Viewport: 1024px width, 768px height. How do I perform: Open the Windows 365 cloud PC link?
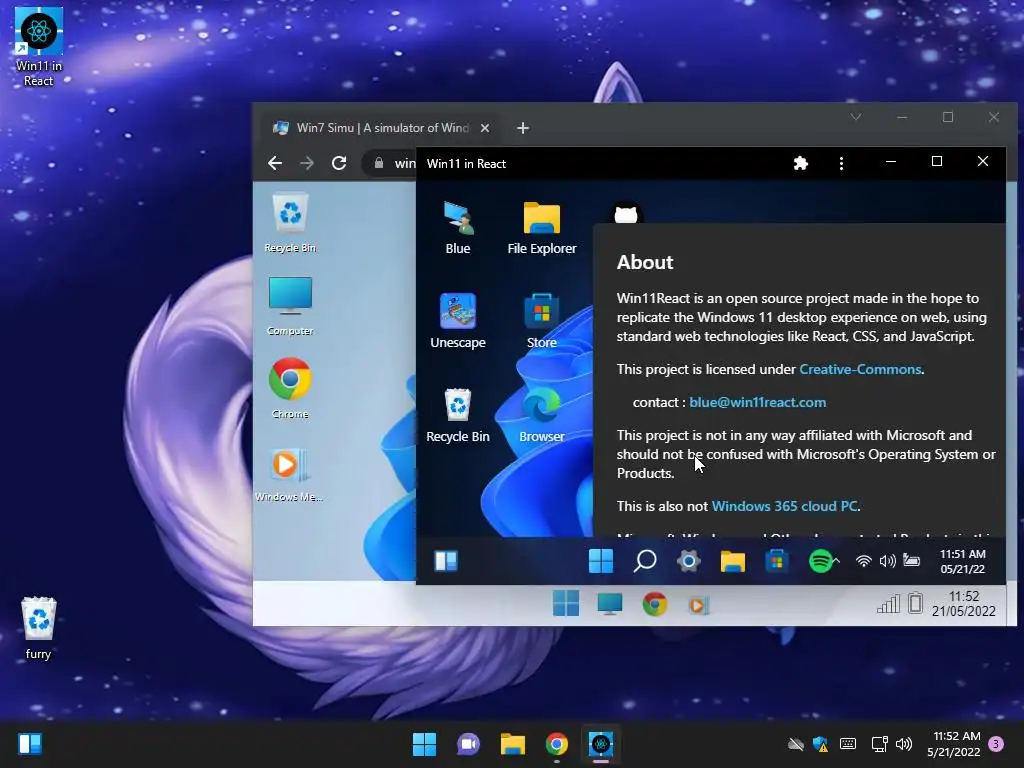(x=784, y=506)
